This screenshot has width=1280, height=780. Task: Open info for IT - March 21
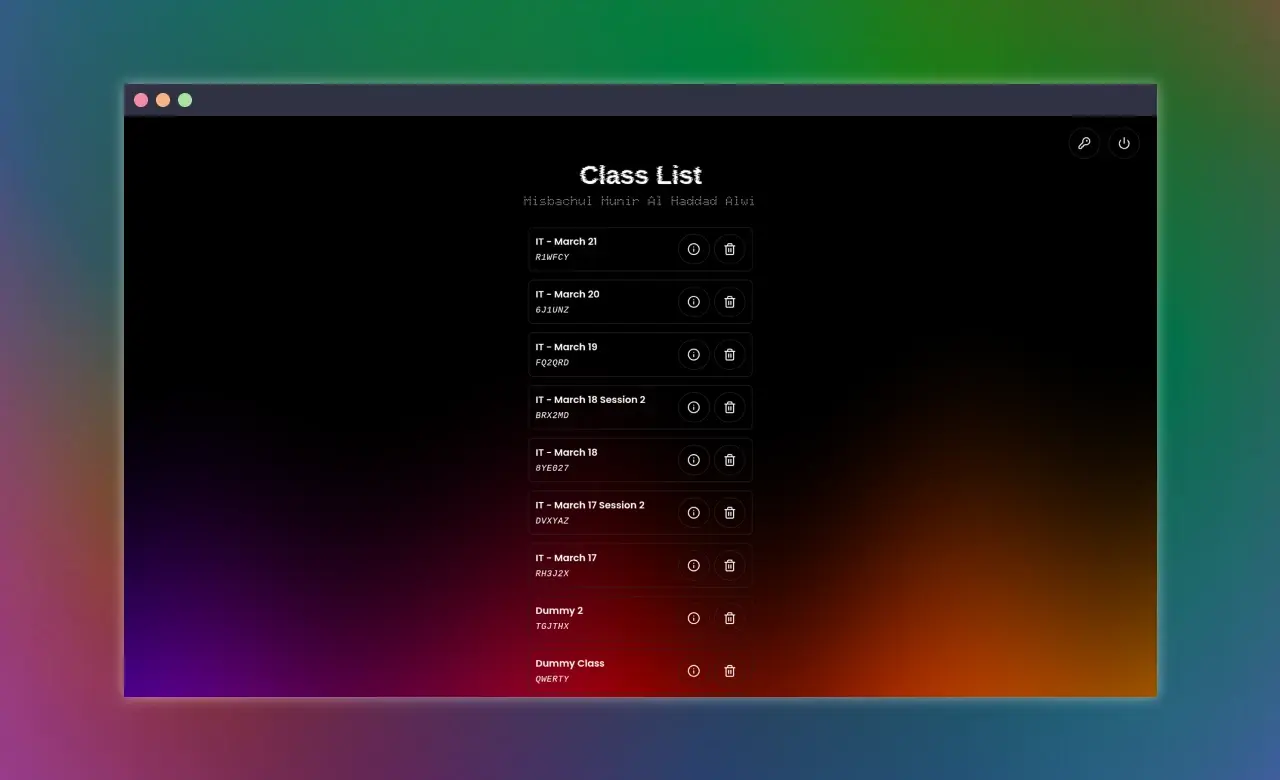(x=694, y=249)
